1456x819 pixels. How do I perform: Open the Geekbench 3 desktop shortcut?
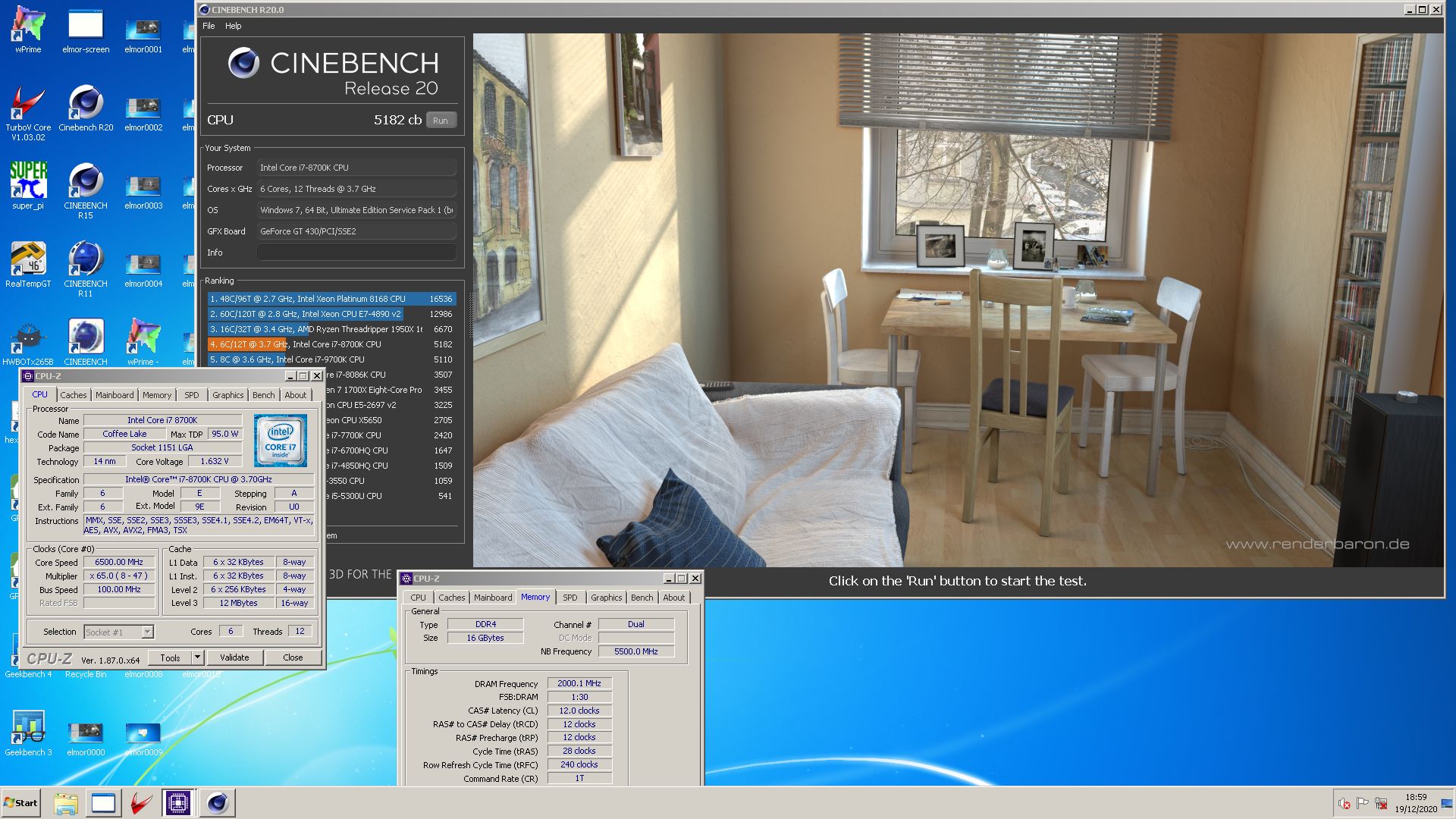click(x=28, y=733)
